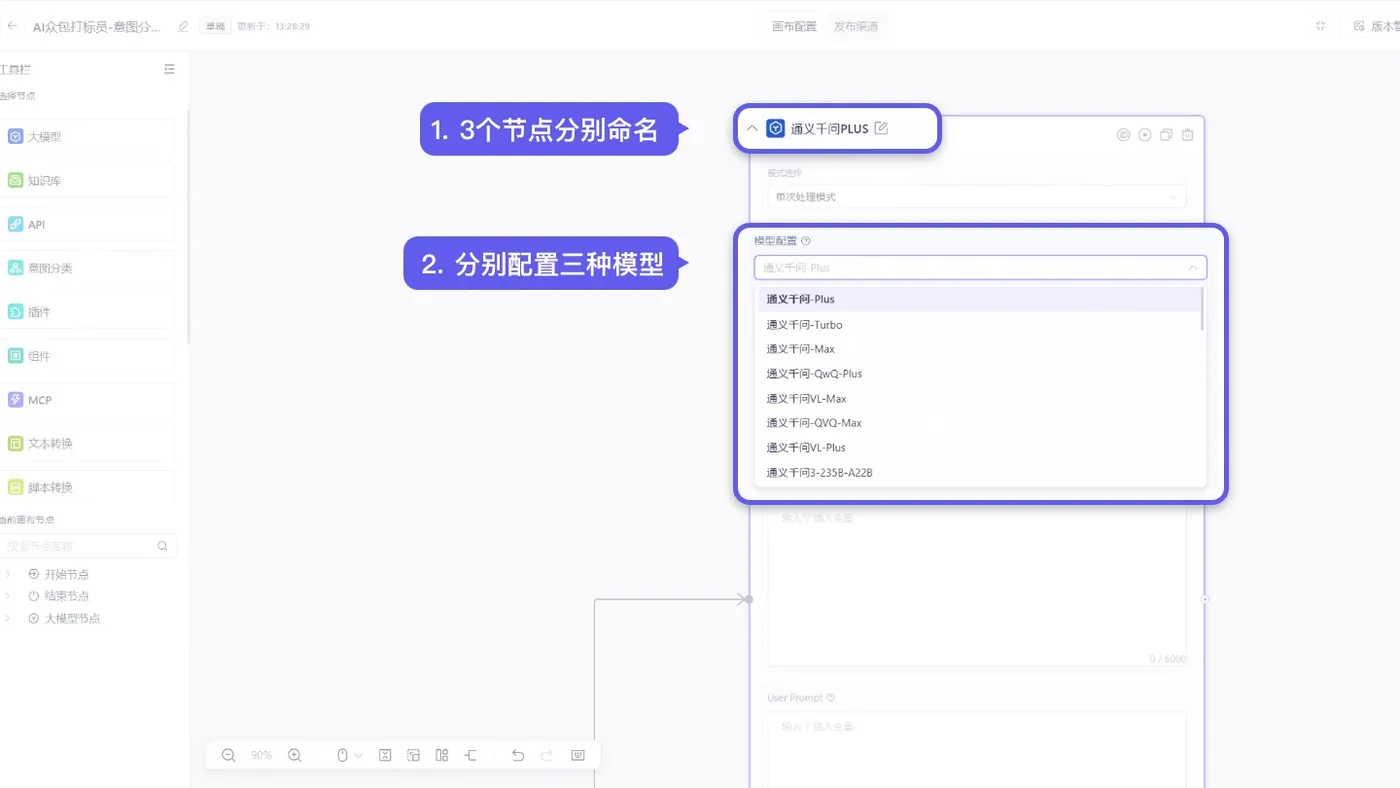Select 开始节点 in the canvas node list
This screenshot has height=788, width=1400.
click(x=66, y=574)
